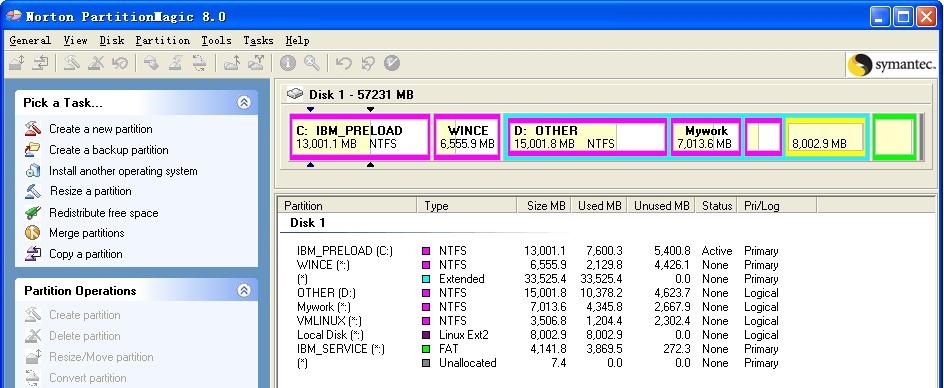This screenshot has height=388, width=944.
Task: Click the icon beside Redistribute free space
Action: pyautogui.click(x=33, y=212)
